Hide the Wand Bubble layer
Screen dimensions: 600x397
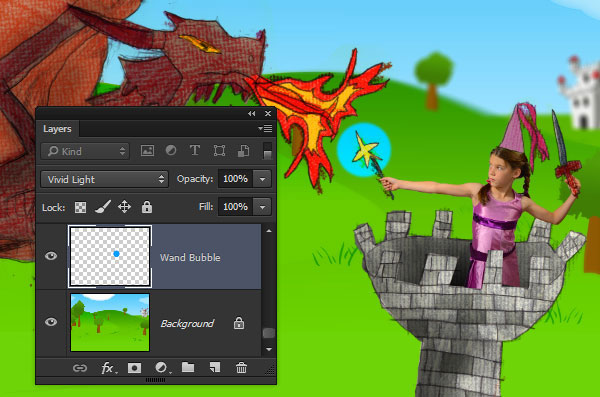tap(51, 256)
